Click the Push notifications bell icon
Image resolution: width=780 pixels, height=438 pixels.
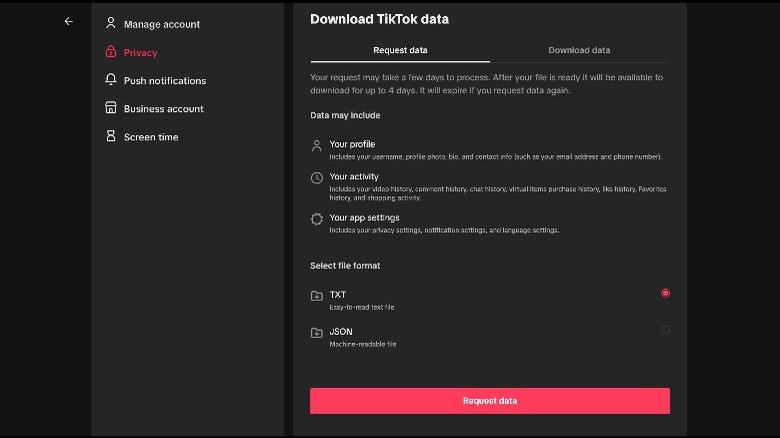tap(111, 80)
